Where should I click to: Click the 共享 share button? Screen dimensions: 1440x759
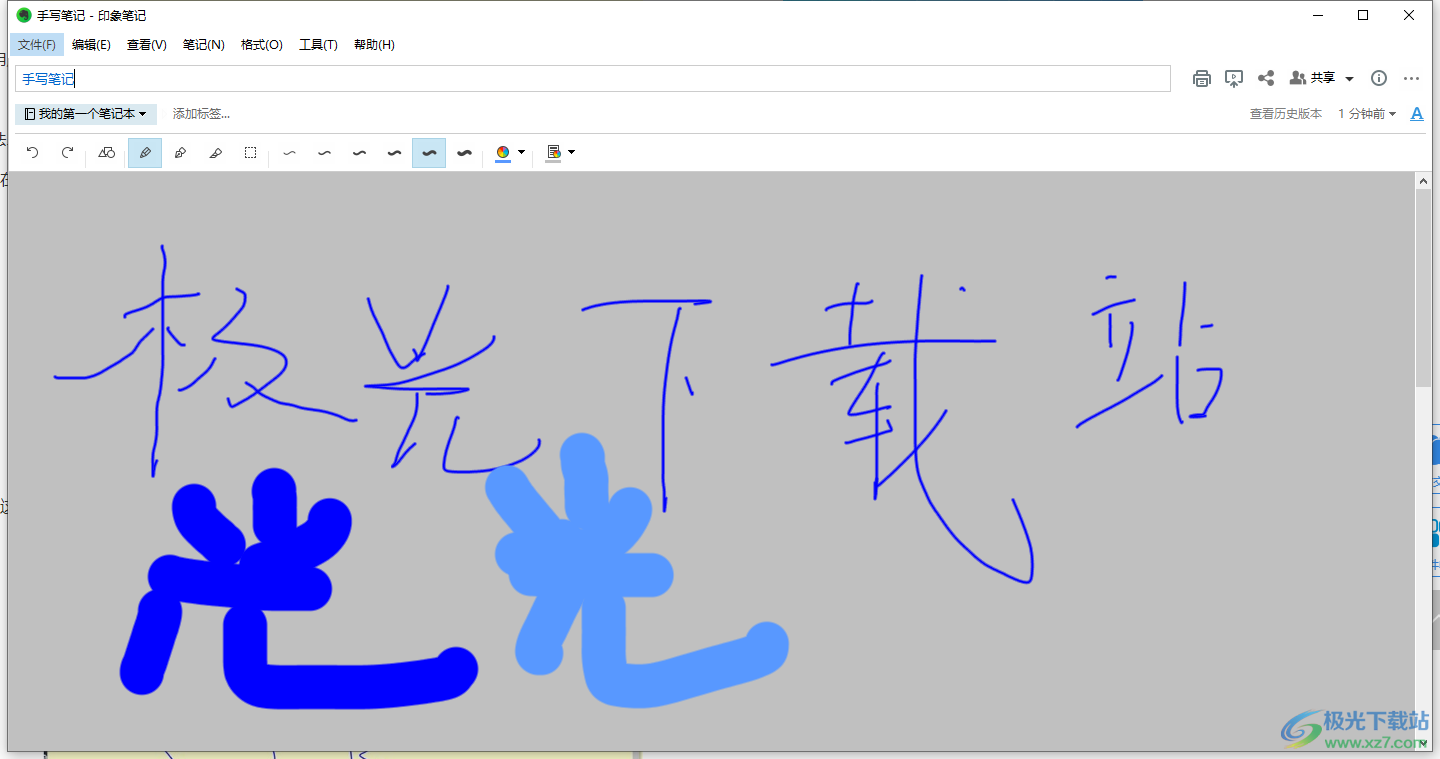[1313, 78]
